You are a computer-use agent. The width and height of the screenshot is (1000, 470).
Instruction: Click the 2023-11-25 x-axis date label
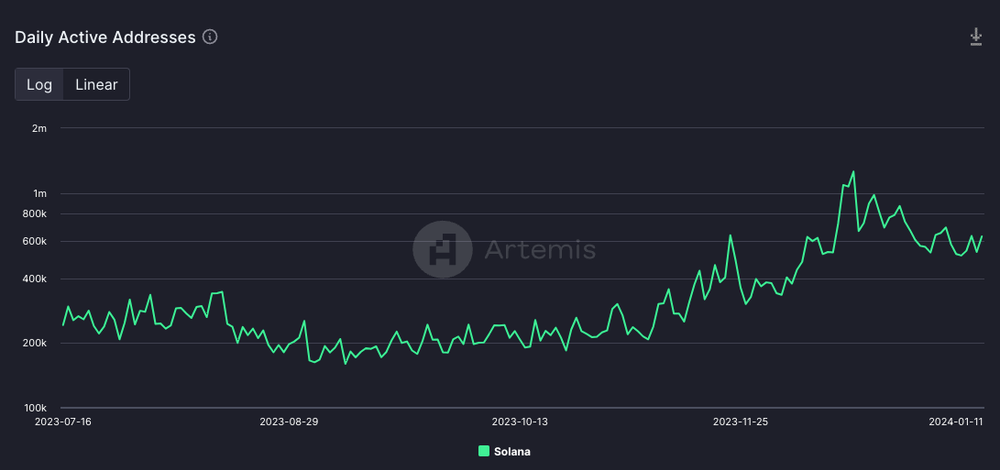(742, 422)
